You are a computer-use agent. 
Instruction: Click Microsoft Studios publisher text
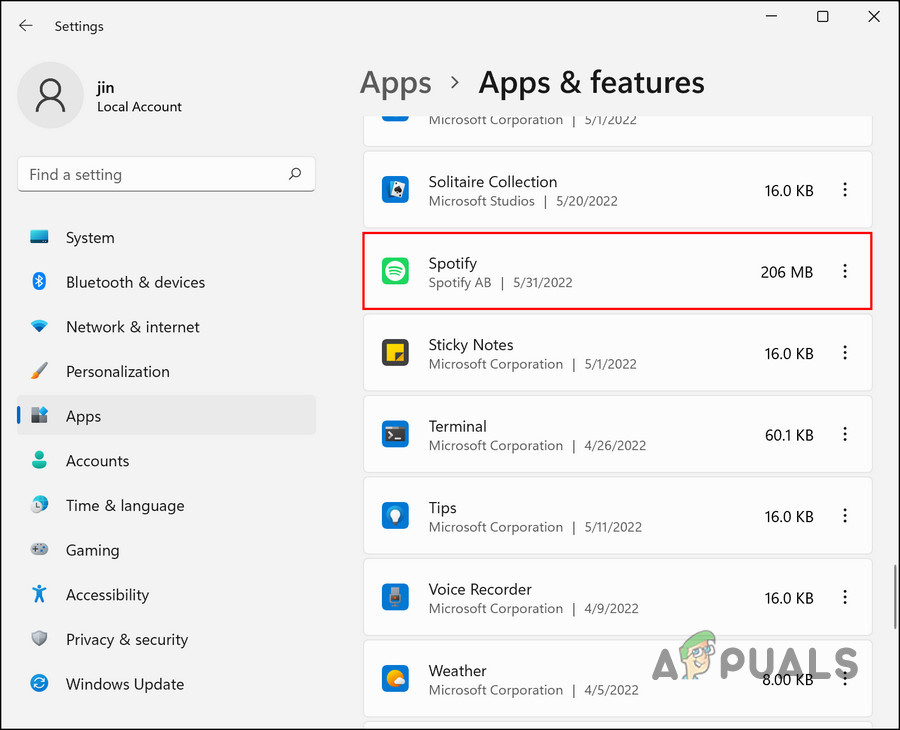(482, 201)
